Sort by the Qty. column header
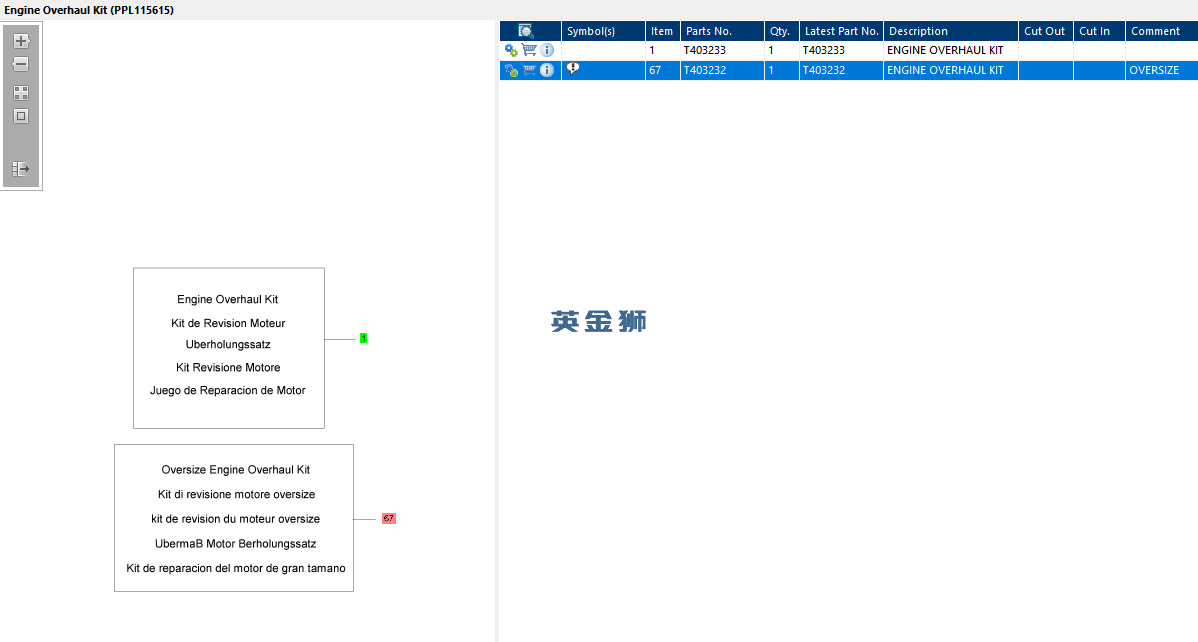 pos(782,31)
